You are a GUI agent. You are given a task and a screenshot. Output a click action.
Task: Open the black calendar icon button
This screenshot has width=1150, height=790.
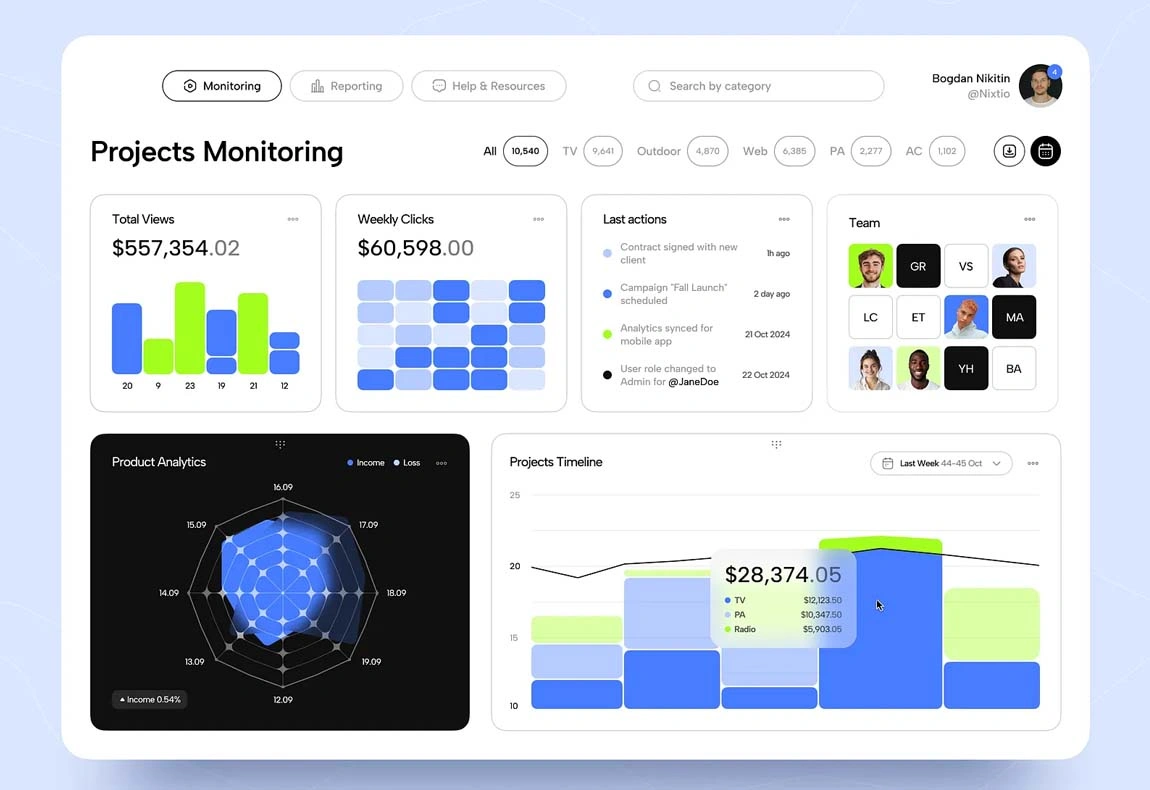1045,151
